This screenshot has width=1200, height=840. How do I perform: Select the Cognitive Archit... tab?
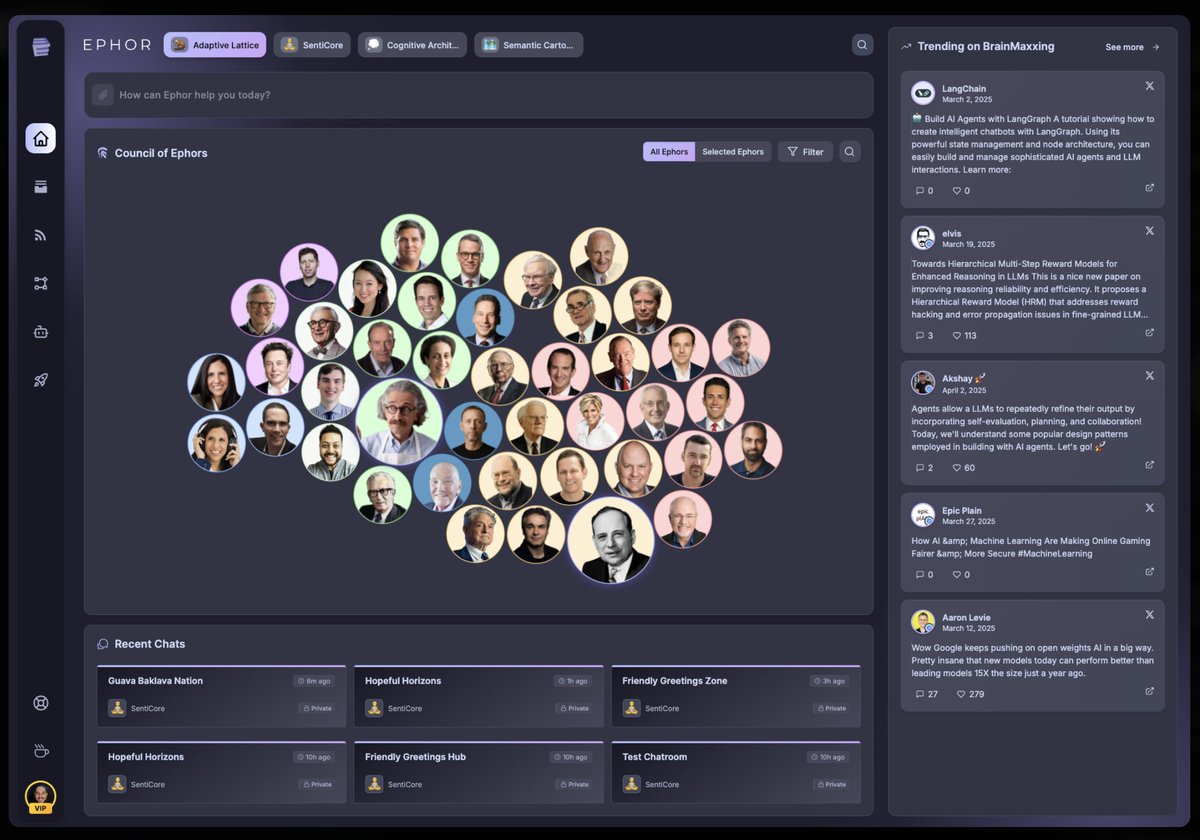tap(412, 45)
